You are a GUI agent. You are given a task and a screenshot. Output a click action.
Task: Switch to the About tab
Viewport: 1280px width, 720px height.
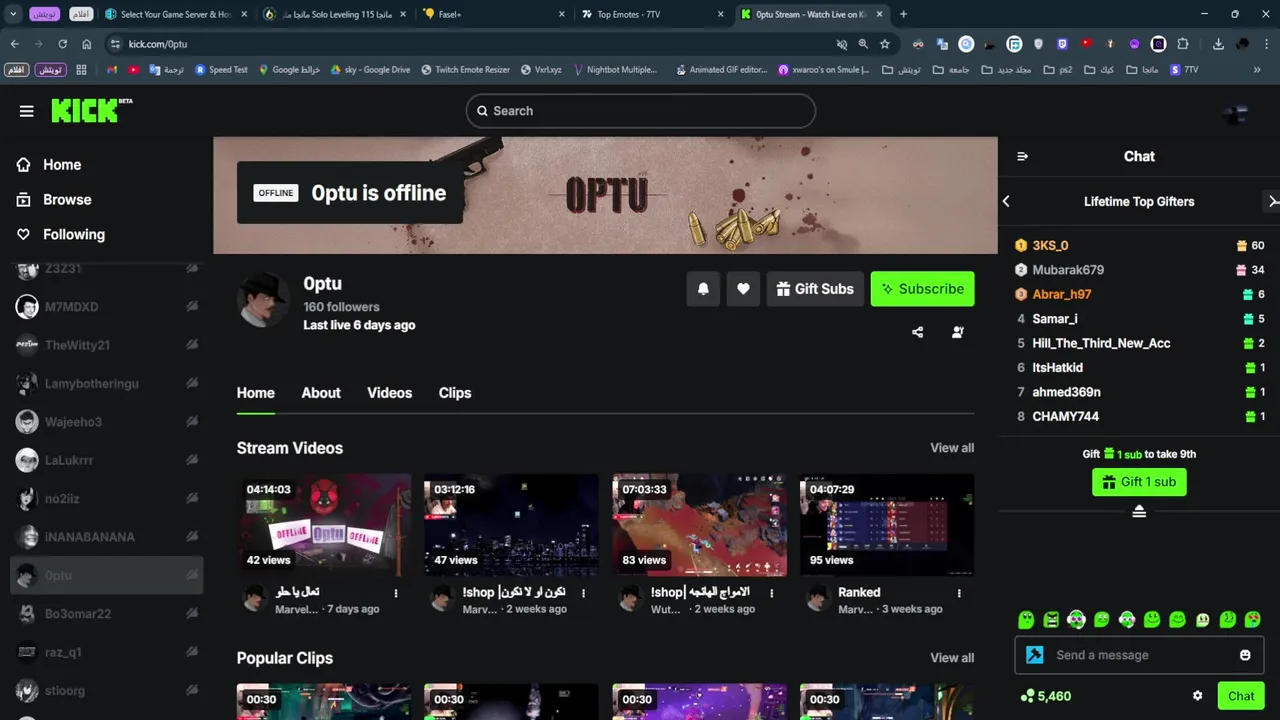tap(321, 393)
